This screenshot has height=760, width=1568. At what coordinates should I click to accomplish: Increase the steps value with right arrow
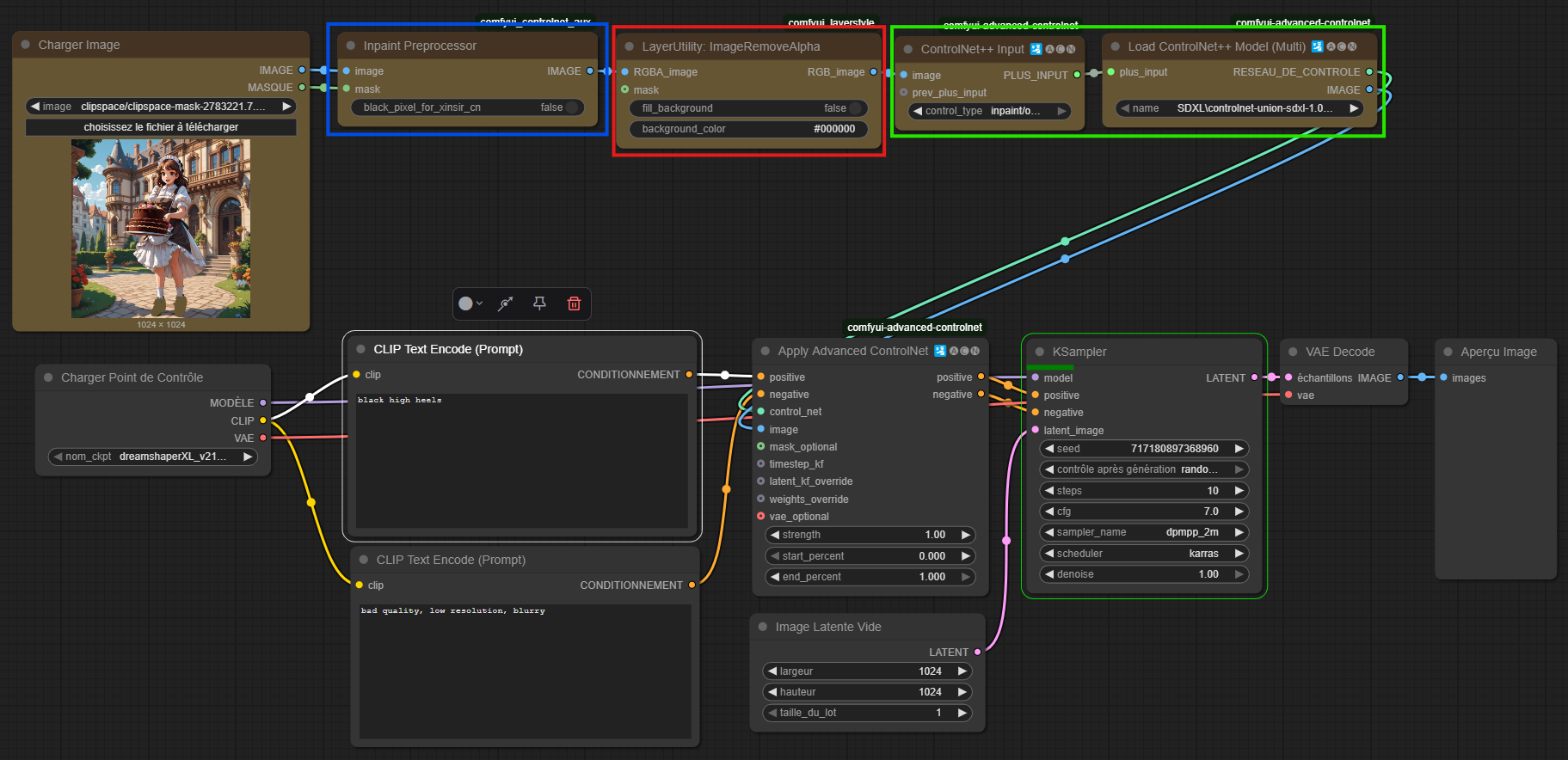(1239, 491)
